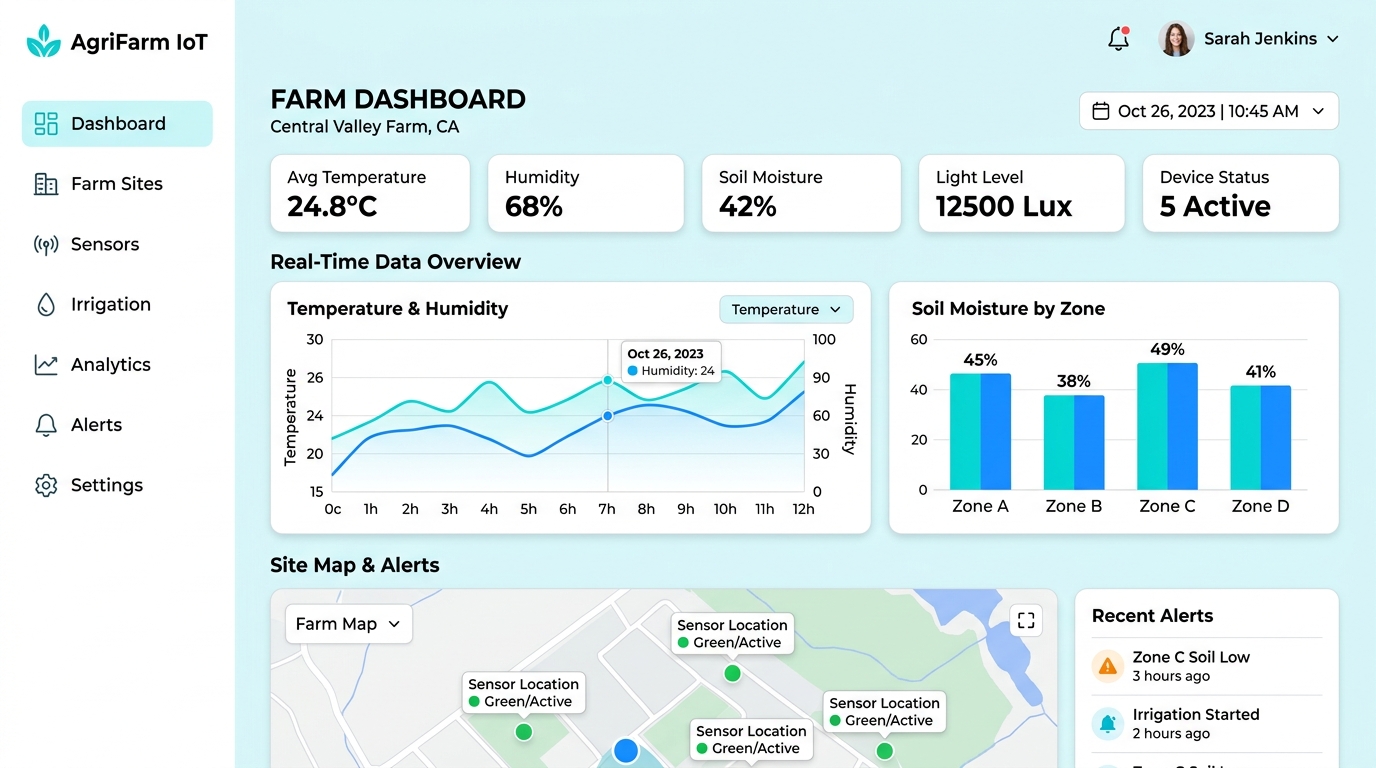
Task: Click the leftmost green sensor marker on map
Action: (523, 732)
